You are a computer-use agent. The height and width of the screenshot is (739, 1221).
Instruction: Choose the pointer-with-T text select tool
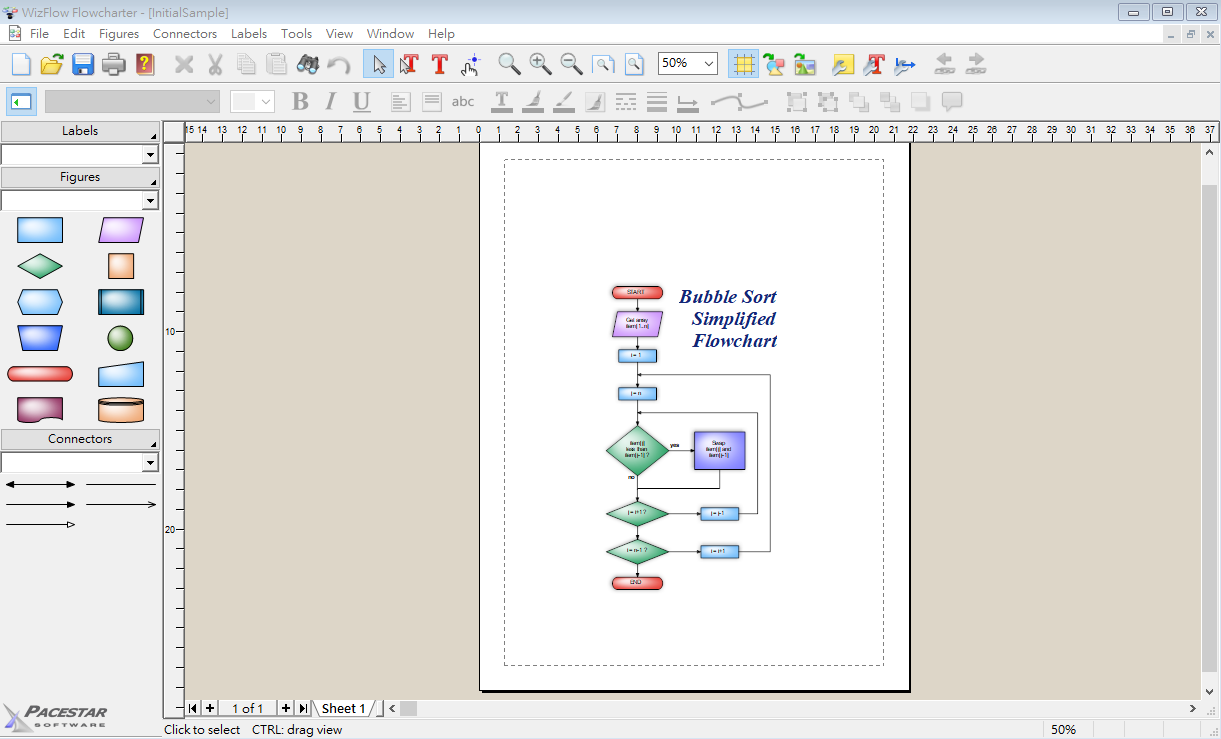click(x=408, y=65)
